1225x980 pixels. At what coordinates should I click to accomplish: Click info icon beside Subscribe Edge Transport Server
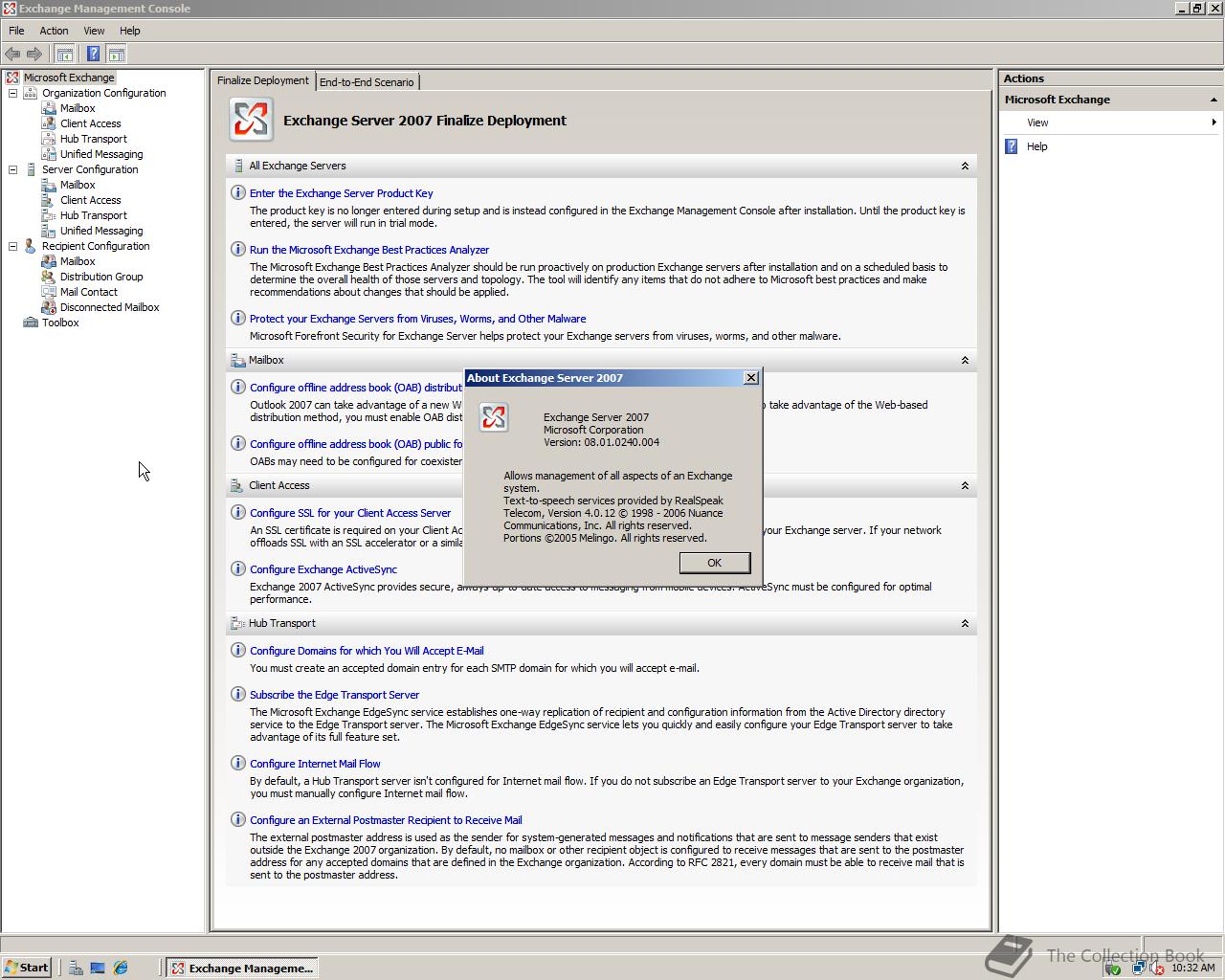click(238, 694)
